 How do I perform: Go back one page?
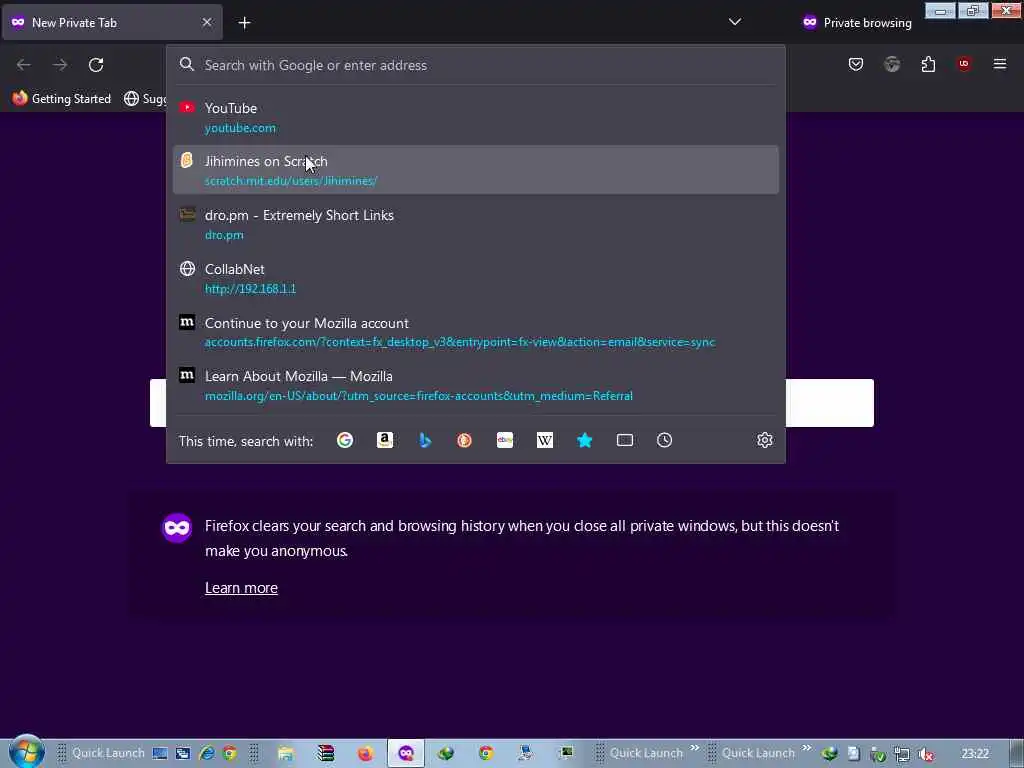pyautogui.click(x=24, y=65)
